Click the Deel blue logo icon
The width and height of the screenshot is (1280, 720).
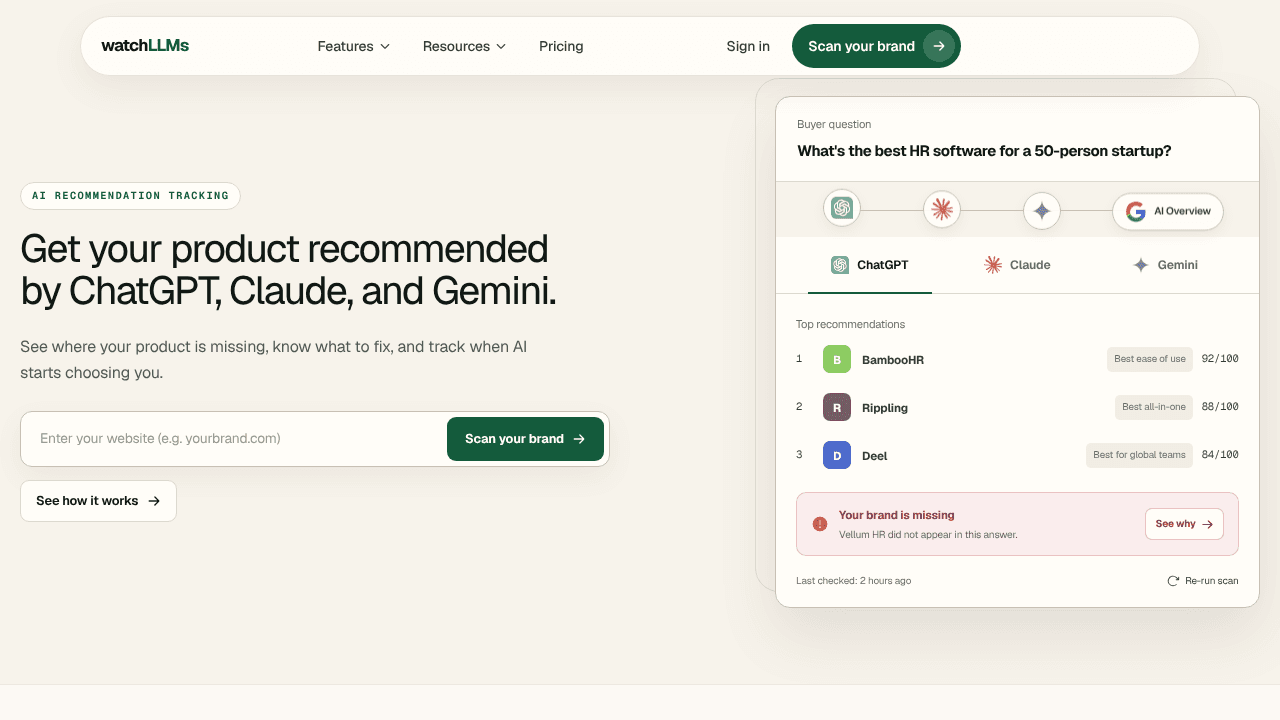pyautogui.click(x=837, y=455)
